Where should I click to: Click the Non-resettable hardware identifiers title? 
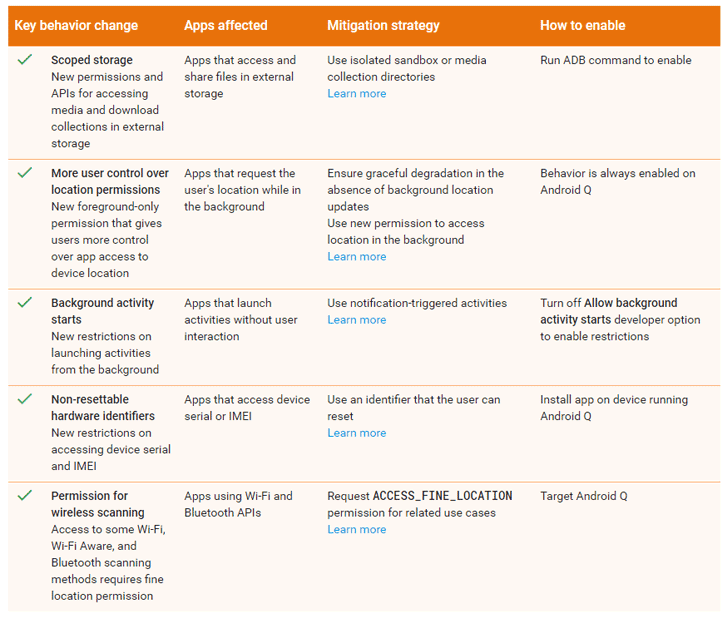(x=103, y=408)
